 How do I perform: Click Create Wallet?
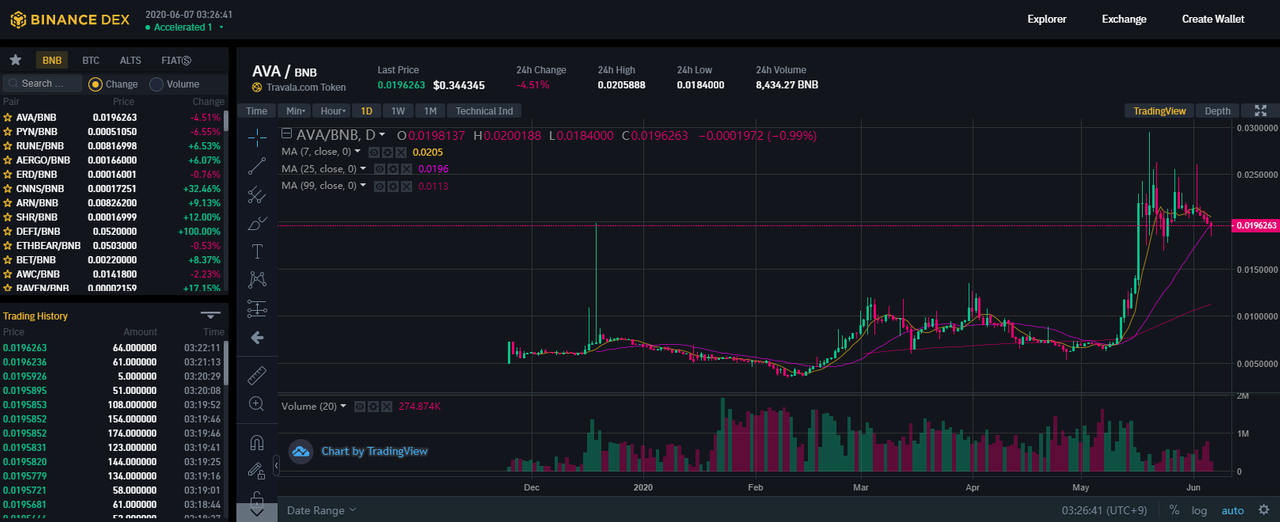point(1213,19)
